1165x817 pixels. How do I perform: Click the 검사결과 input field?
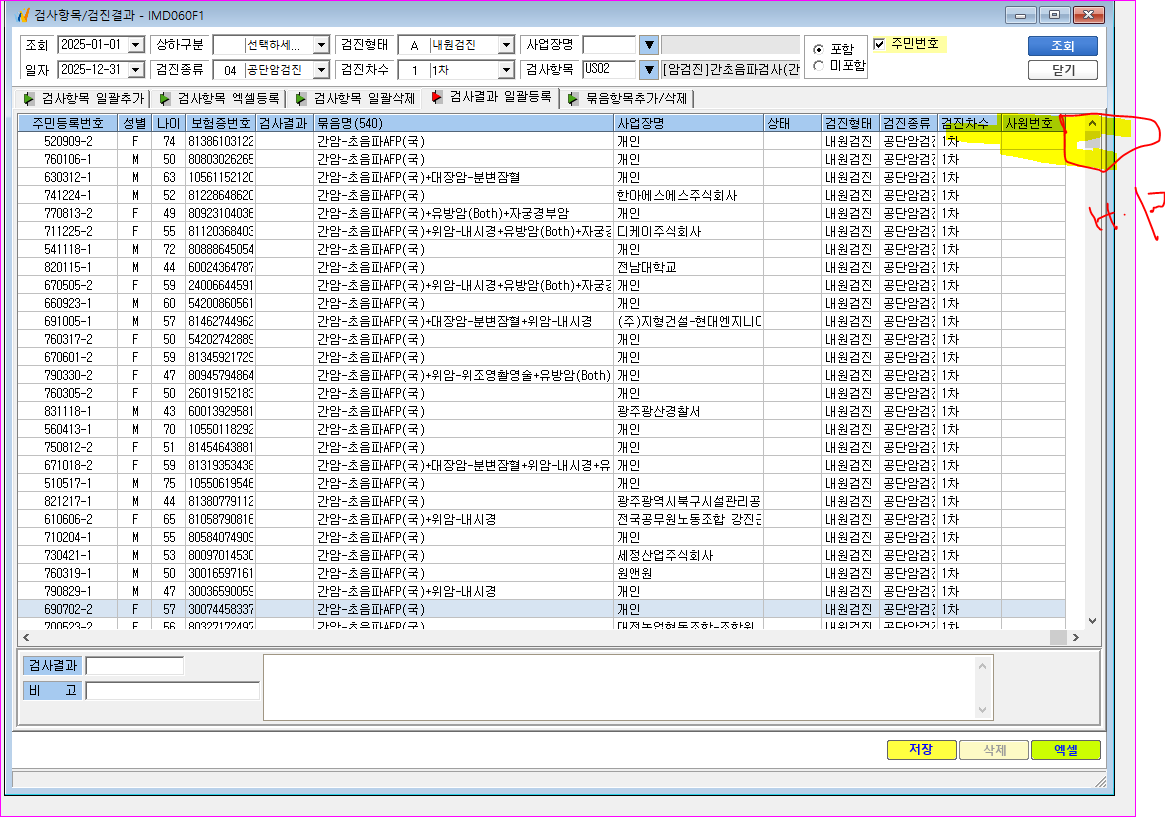(134, 665)
